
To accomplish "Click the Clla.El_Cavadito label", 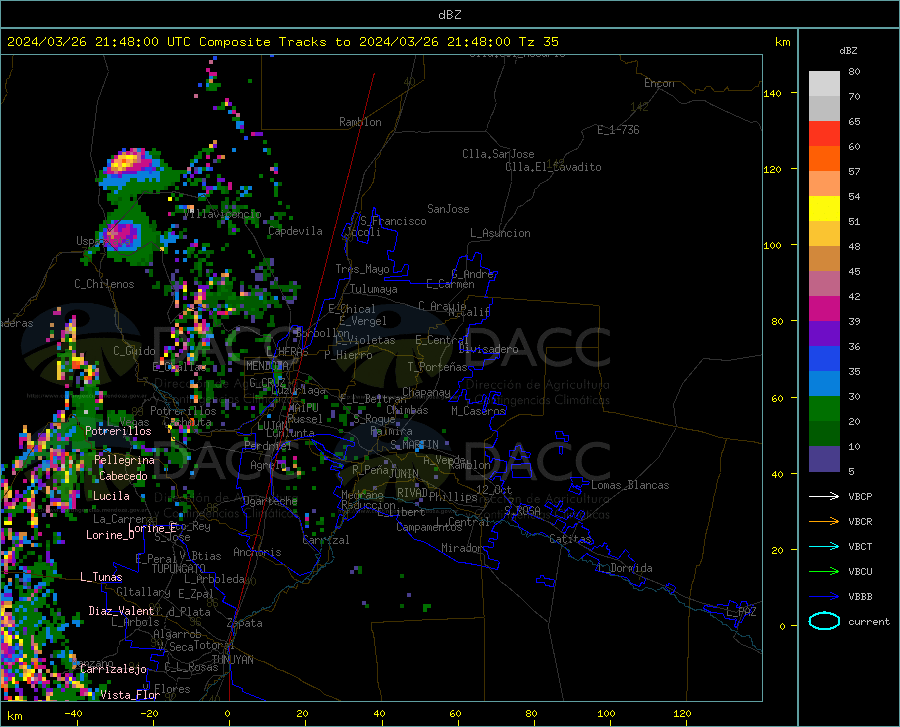I will coord(553,167).
